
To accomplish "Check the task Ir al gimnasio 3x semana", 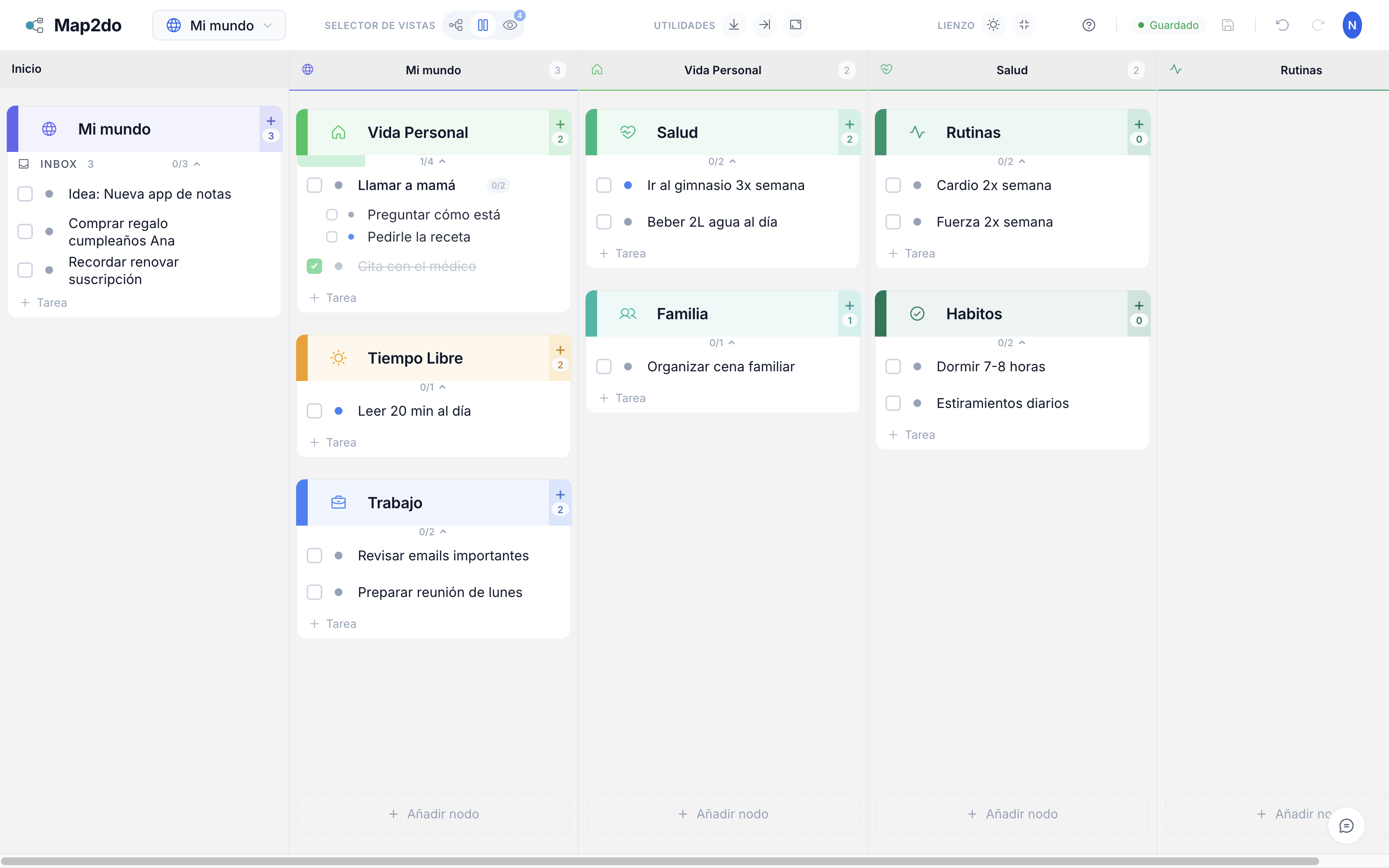I will 604,185.
